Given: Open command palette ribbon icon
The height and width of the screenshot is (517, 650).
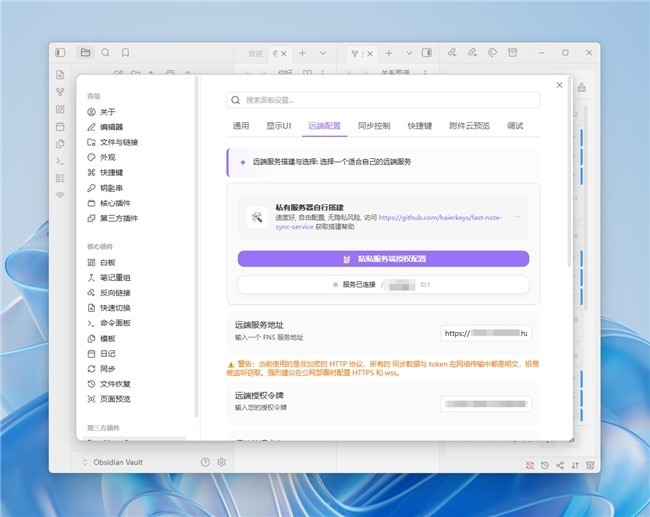Looking at the screenshot, I should click(x=60, y=161).
